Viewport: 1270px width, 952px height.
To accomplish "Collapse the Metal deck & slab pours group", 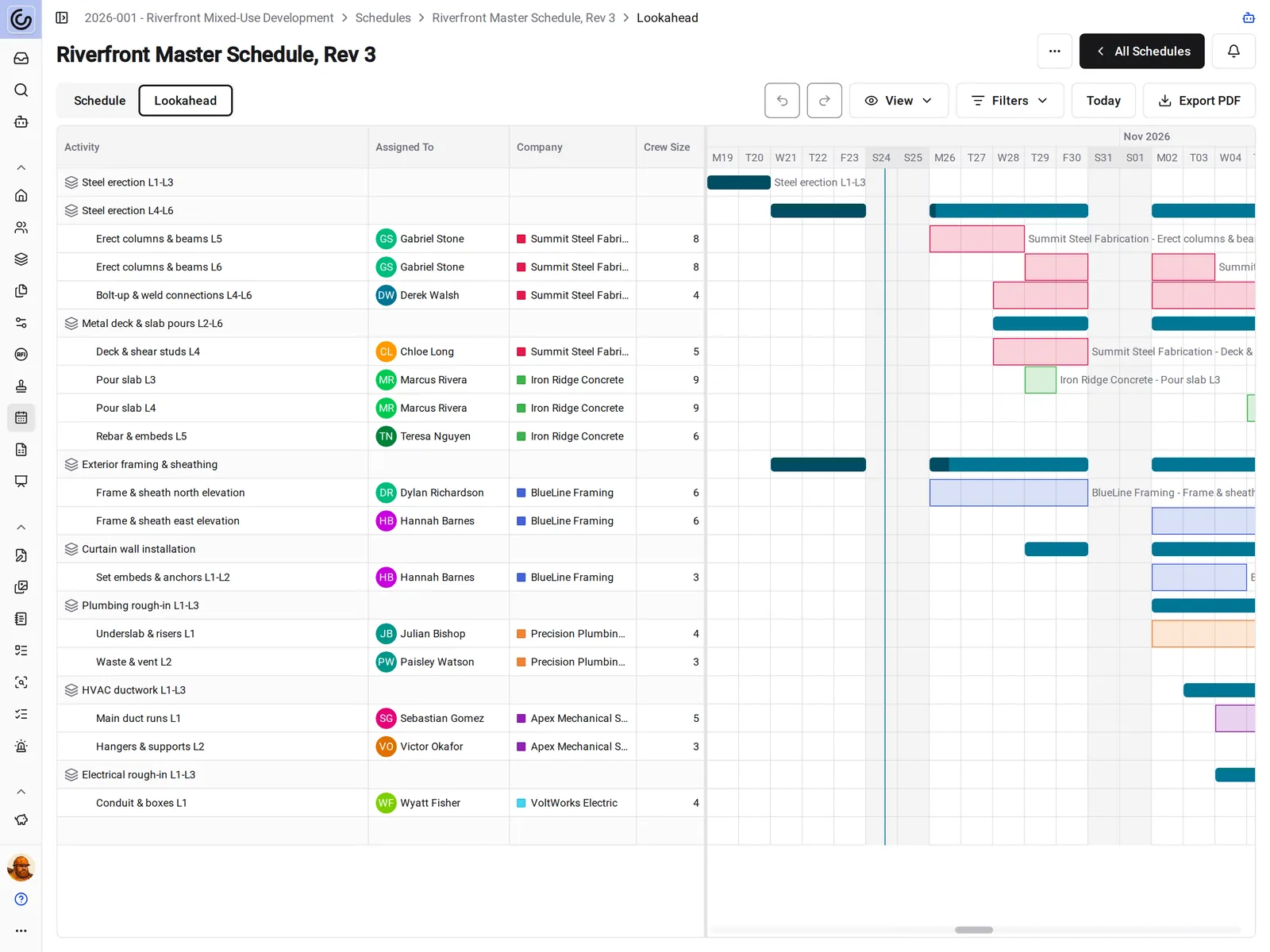I will 71,323.
